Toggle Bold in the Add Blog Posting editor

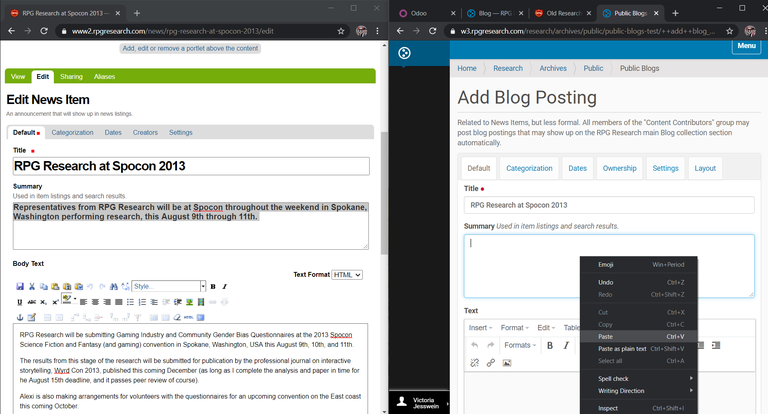(x=550, y=345)
